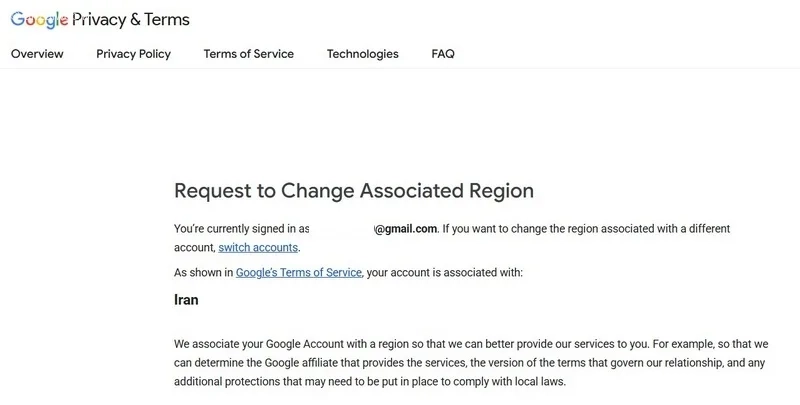Open the FAQ tab
Image resolution: width=800 pixels, height=405 pixels.
click(x=443, y=54)
